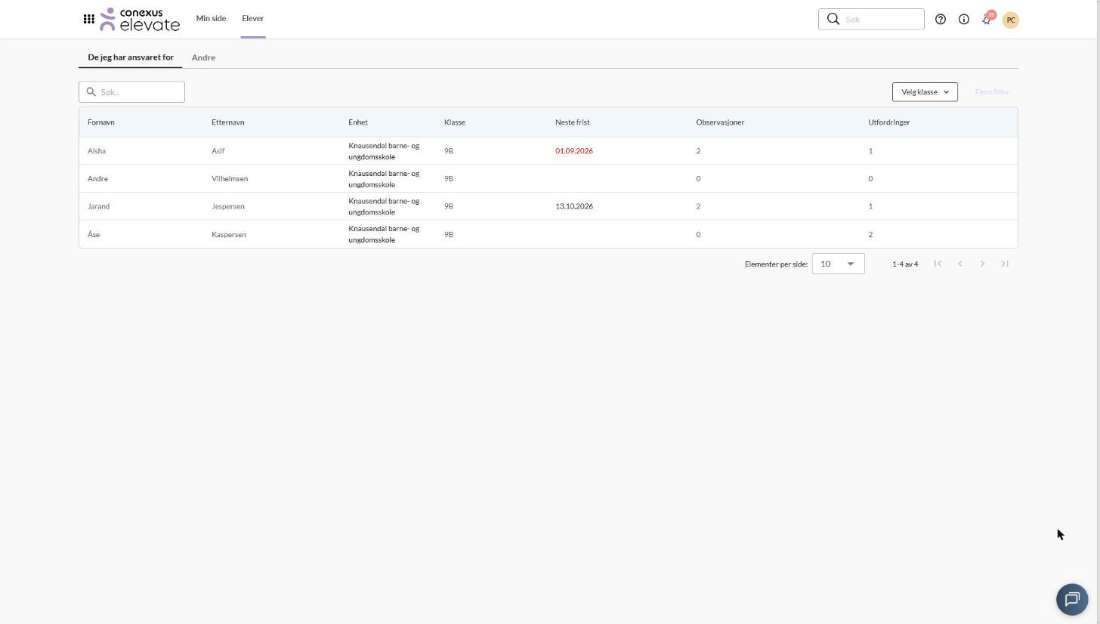Screen dimensions: 1100x624
Task: Open the notifications bell
Action: coord(988,19)
